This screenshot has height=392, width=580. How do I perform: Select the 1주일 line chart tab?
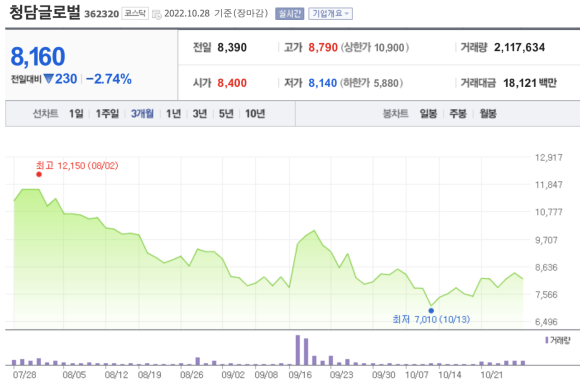pos(107,114)
